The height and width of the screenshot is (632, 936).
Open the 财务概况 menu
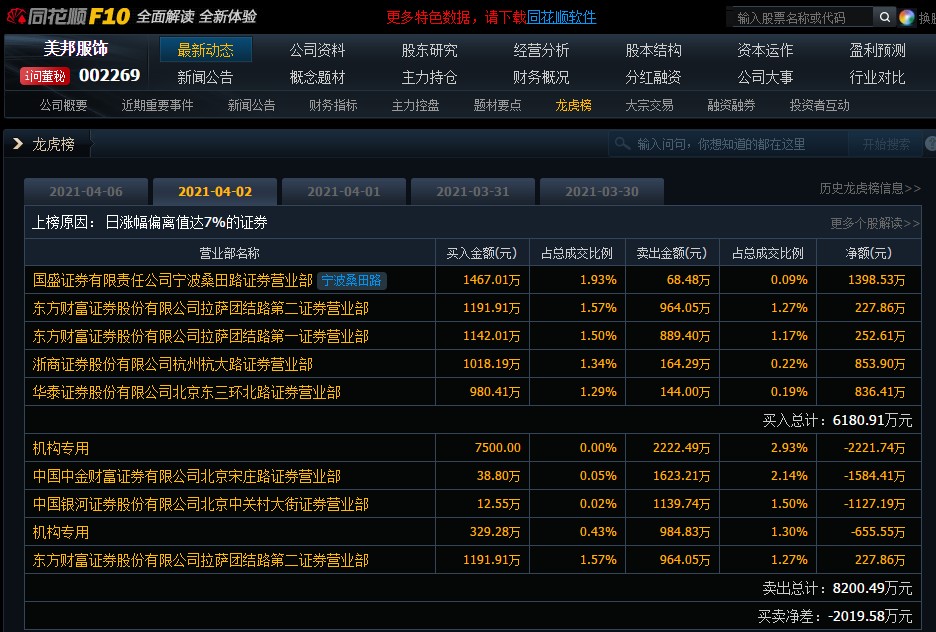tap(541, 77)
